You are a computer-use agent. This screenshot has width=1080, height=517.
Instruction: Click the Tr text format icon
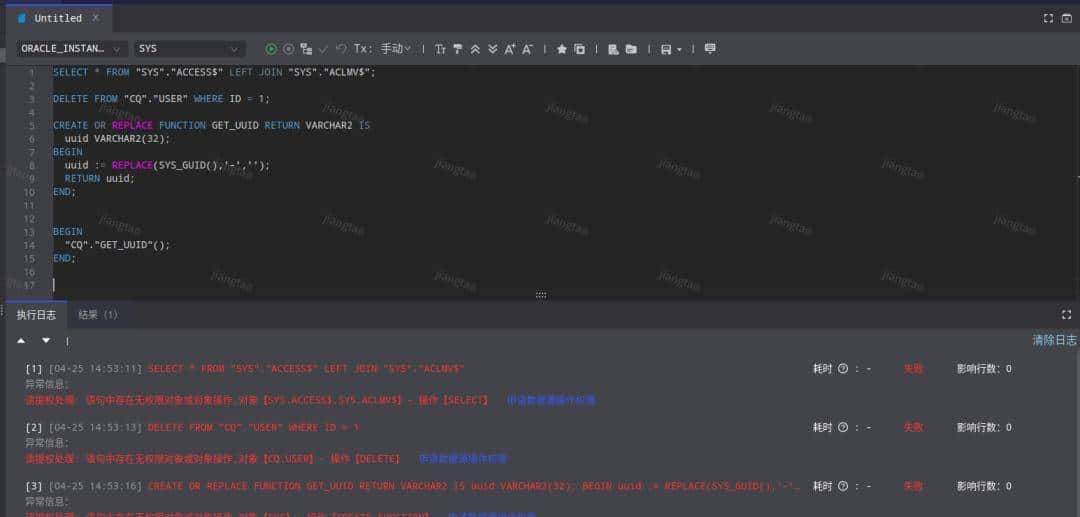pos(440,49)
